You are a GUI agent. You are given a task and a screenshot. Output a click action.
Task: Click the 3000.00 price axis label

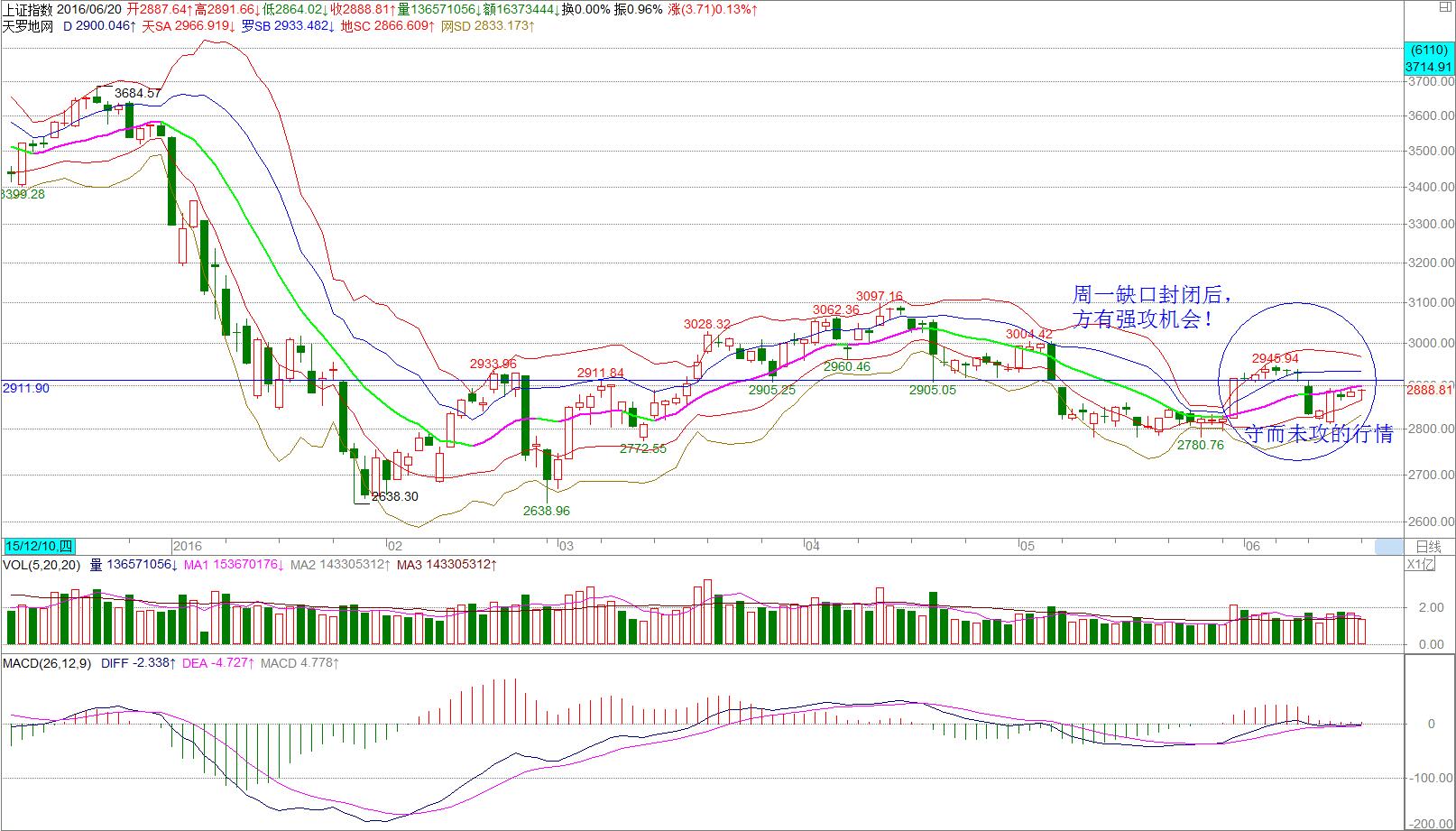coord(1430,344)
